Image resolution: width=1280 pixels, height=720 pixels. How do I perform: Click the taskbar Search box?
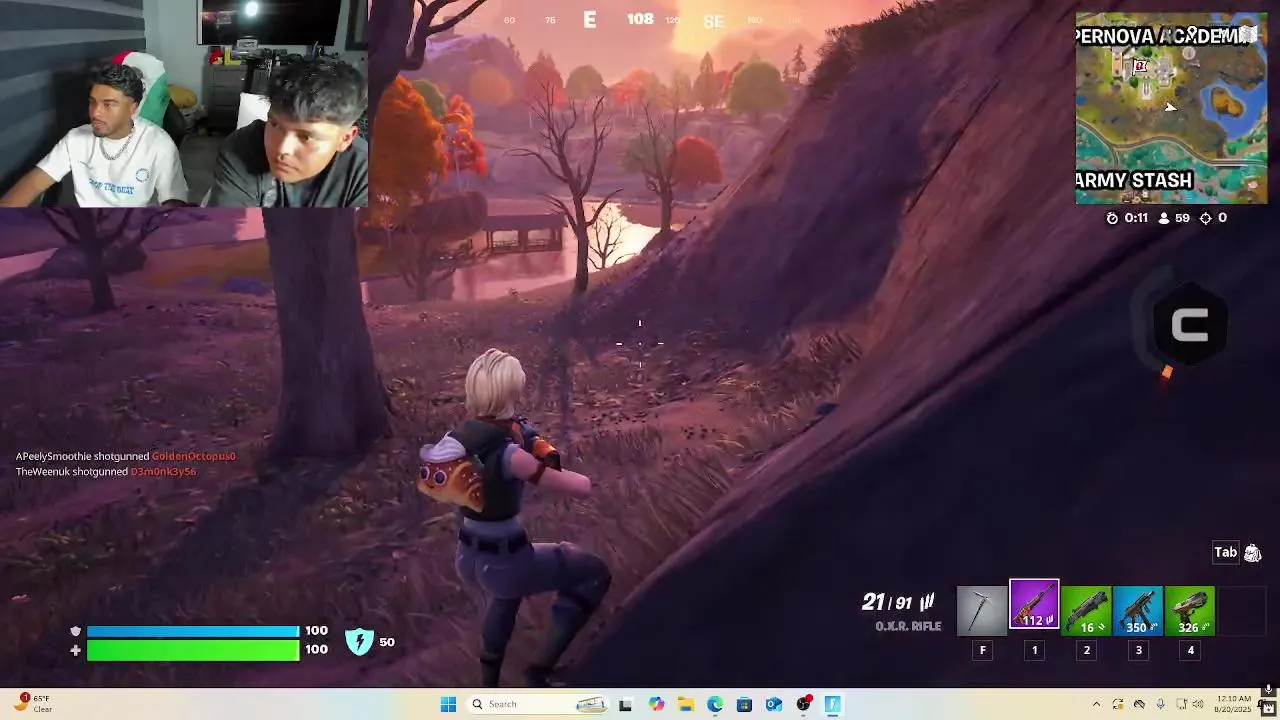(537, 704)
